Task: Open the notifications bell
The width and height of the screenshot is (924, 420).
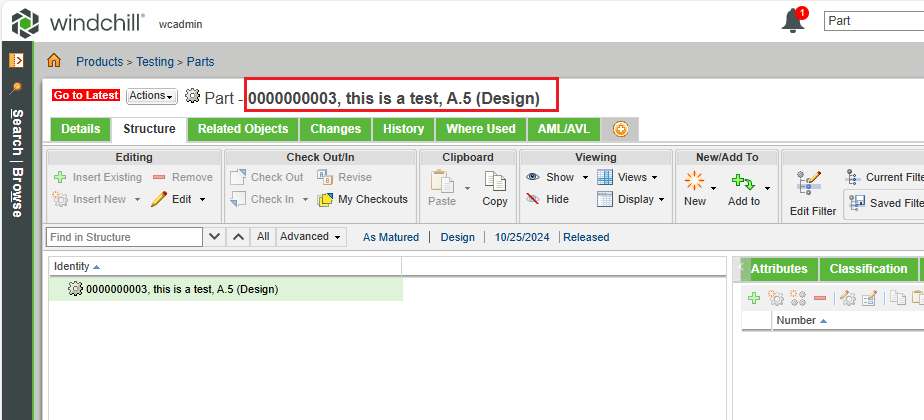Action: click(793, 21)
